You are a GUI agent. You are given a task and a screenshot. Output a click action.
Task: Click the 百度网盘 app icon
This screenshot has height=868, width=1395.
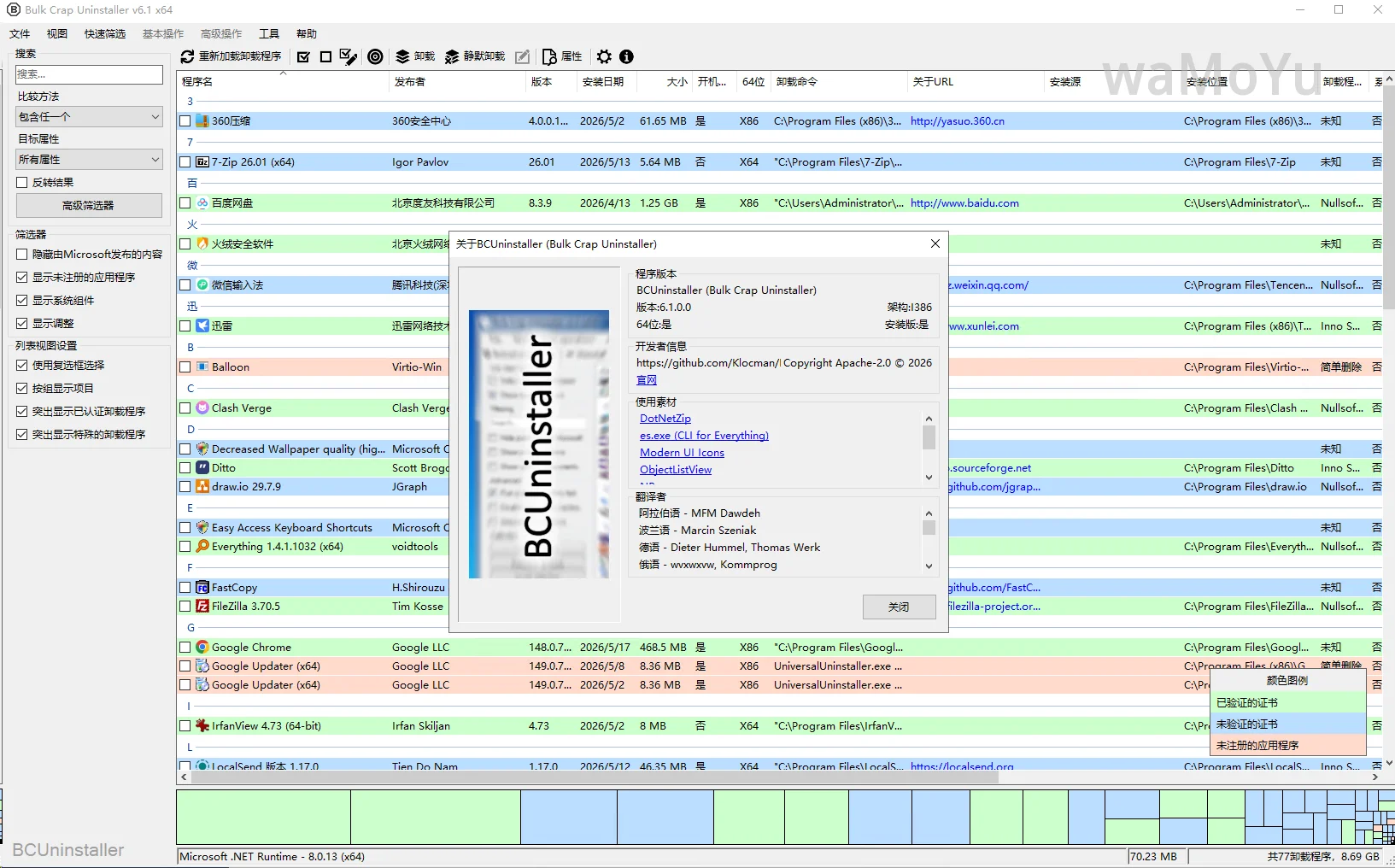(x=202, y=203)
